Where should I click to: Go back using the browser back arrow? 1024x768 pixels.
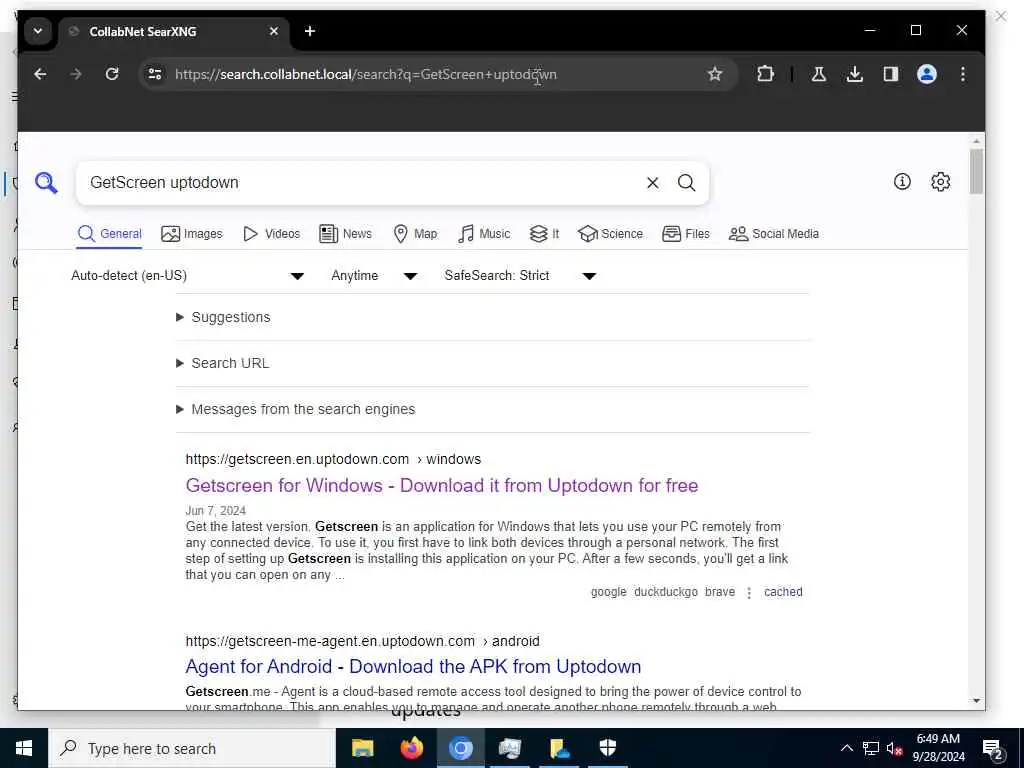point(40,74)
